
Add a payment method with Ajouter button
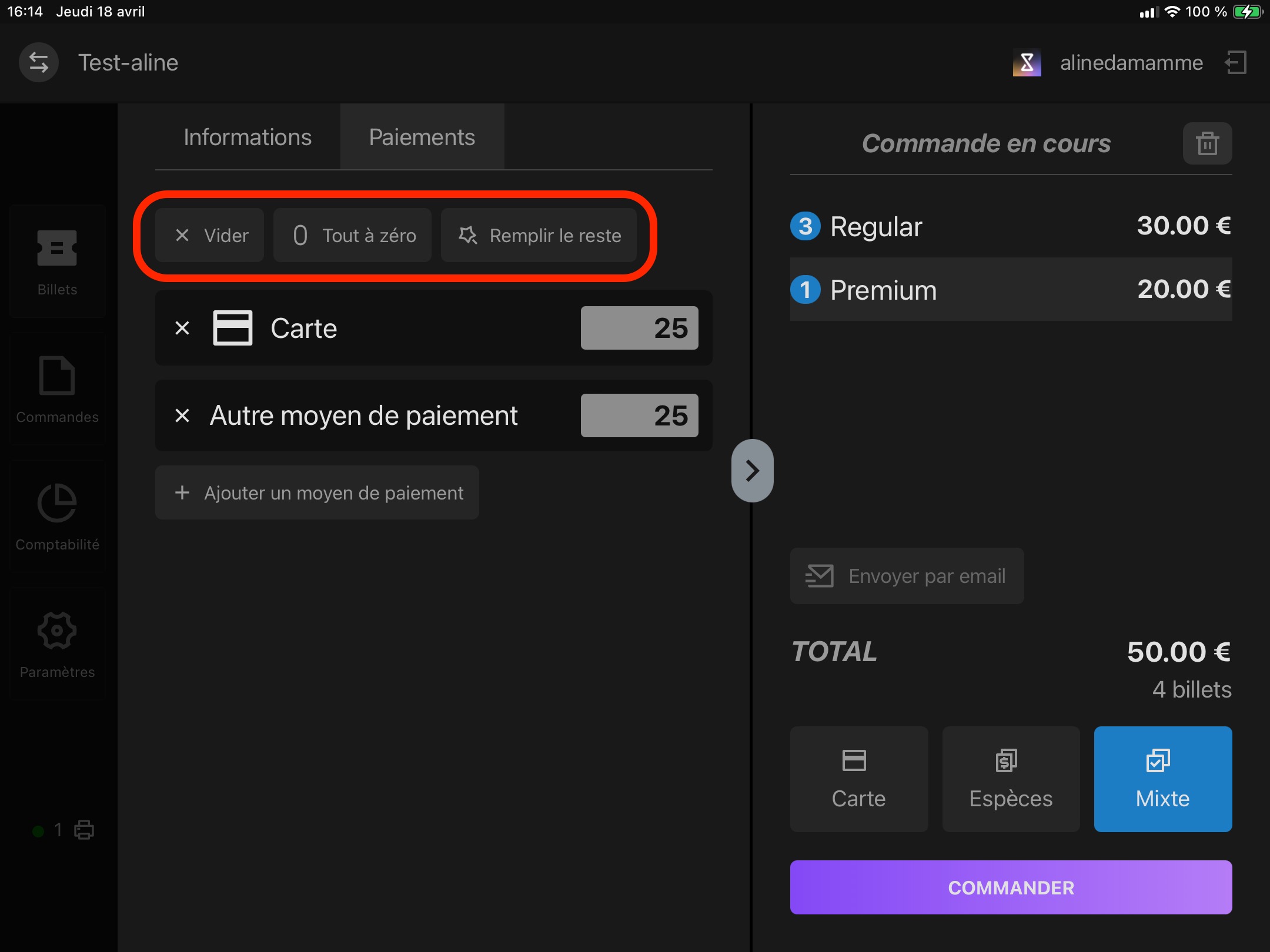pyautogui.click(x=317, y=492)
